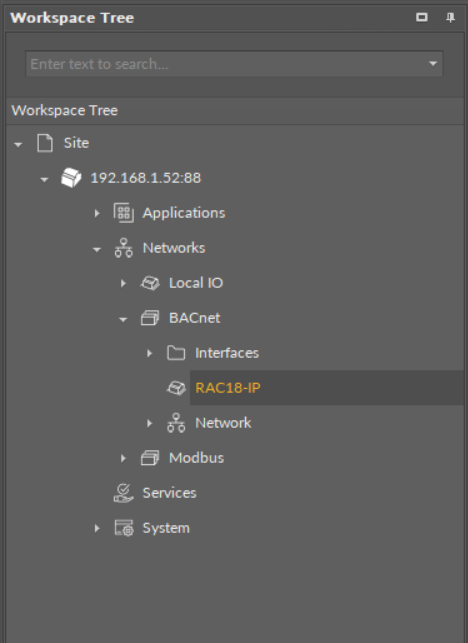
Task: Click the Local IO device icon
Action: pyautogui.click(x=150, y=283)
